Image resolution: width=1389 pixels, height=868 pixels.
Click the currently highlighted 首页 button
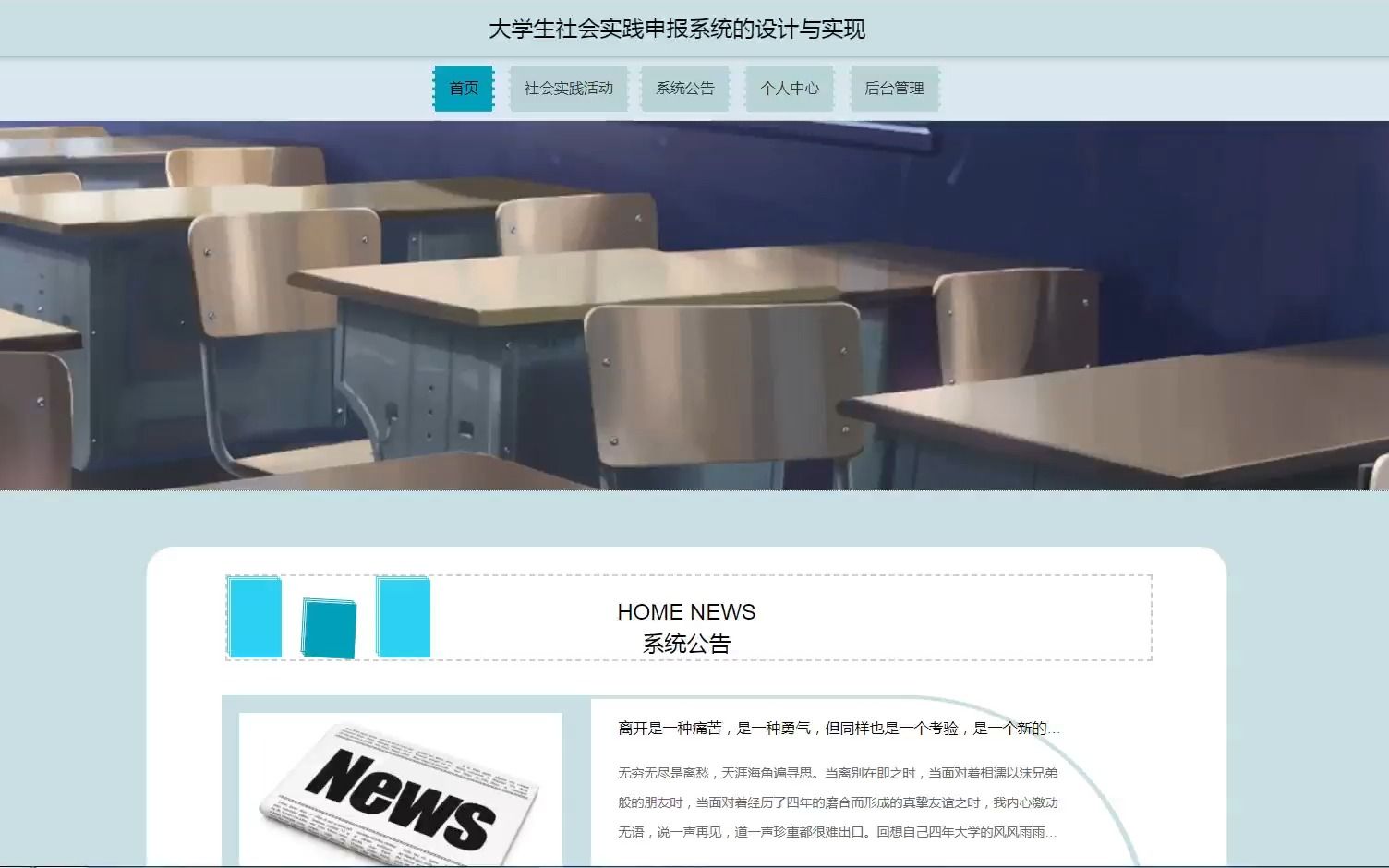(464, 88)
